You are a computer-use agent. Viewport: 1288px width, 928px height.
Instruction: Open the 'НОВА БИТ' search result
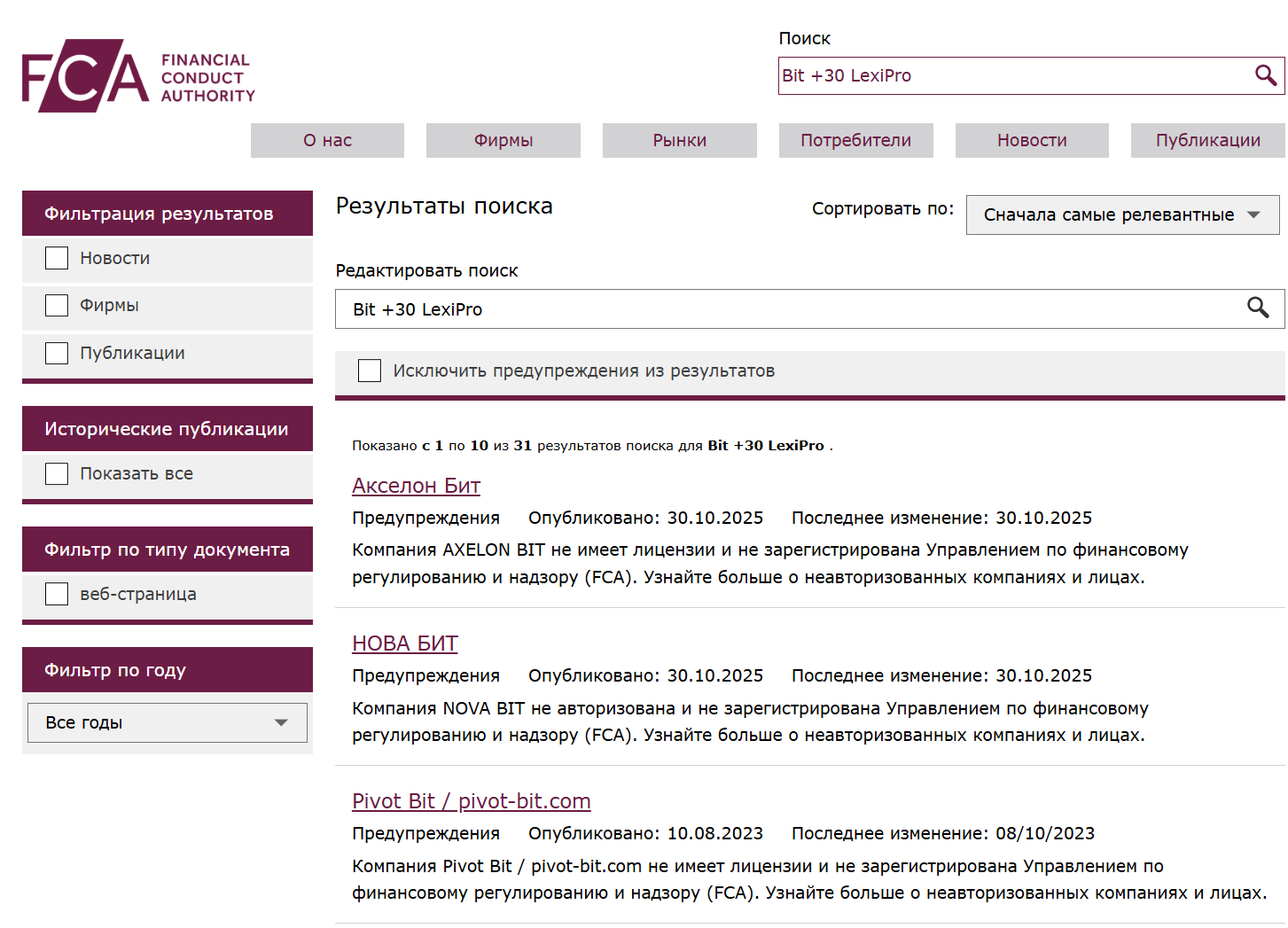405,643
